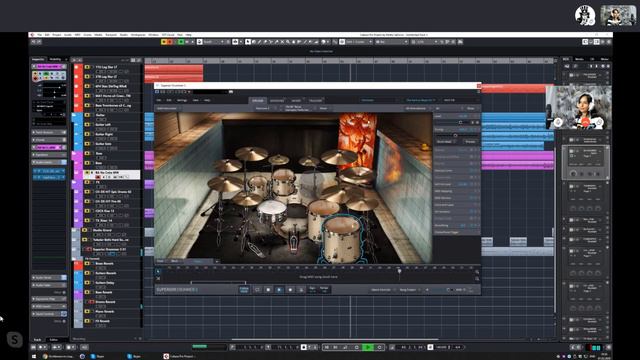Click the Record button in Superior Drummer transport
640x360 pixels.
pos(290,289)
